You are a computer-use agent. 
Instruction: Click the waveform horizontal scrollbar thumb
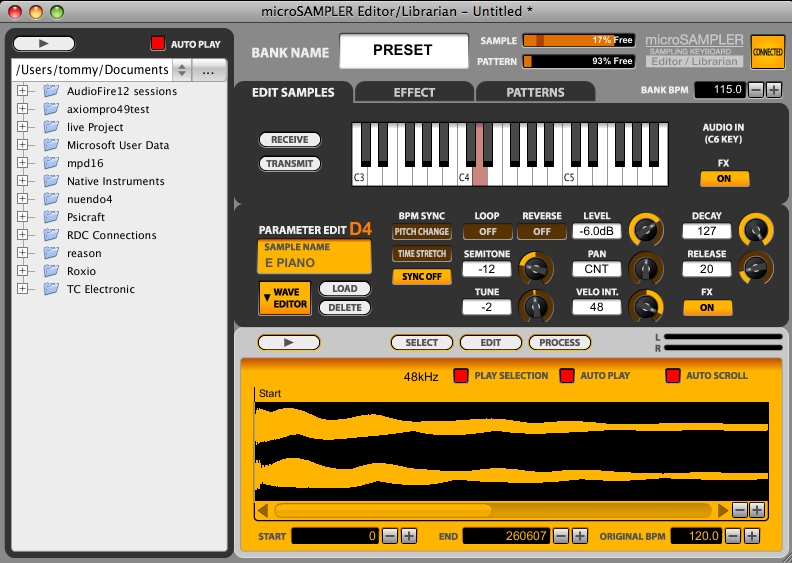tap(382, 510)
